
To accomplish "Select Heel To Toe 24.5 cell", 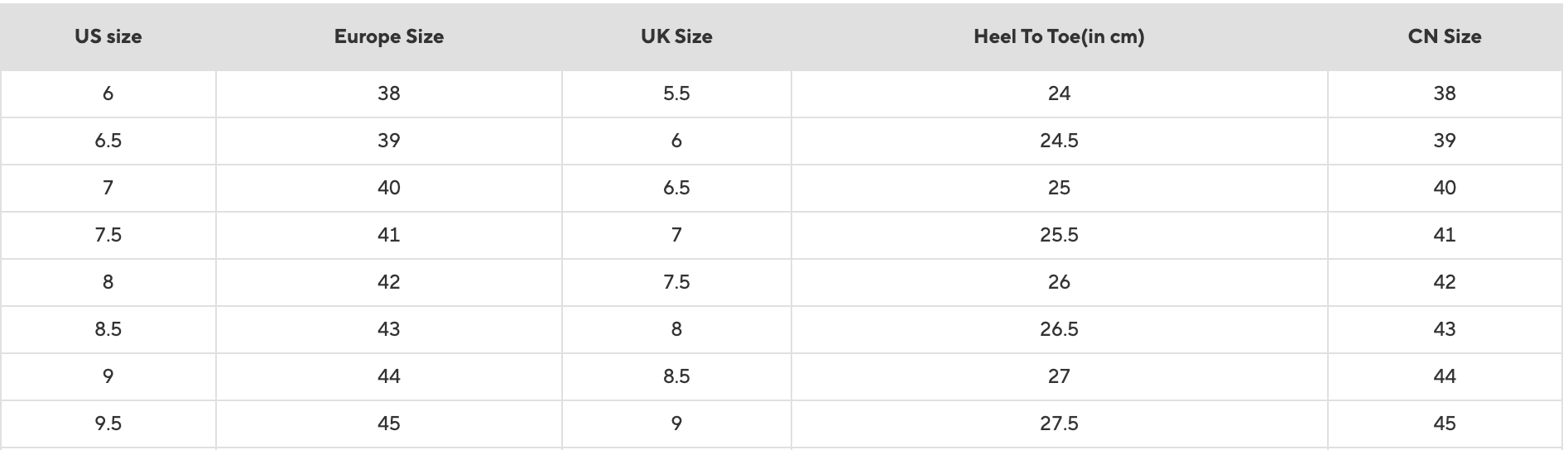I will click(x=1059, y=141).
